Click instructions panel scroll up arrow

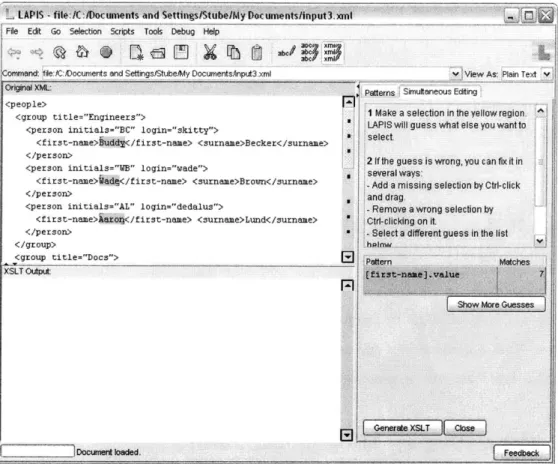point(540,111)
